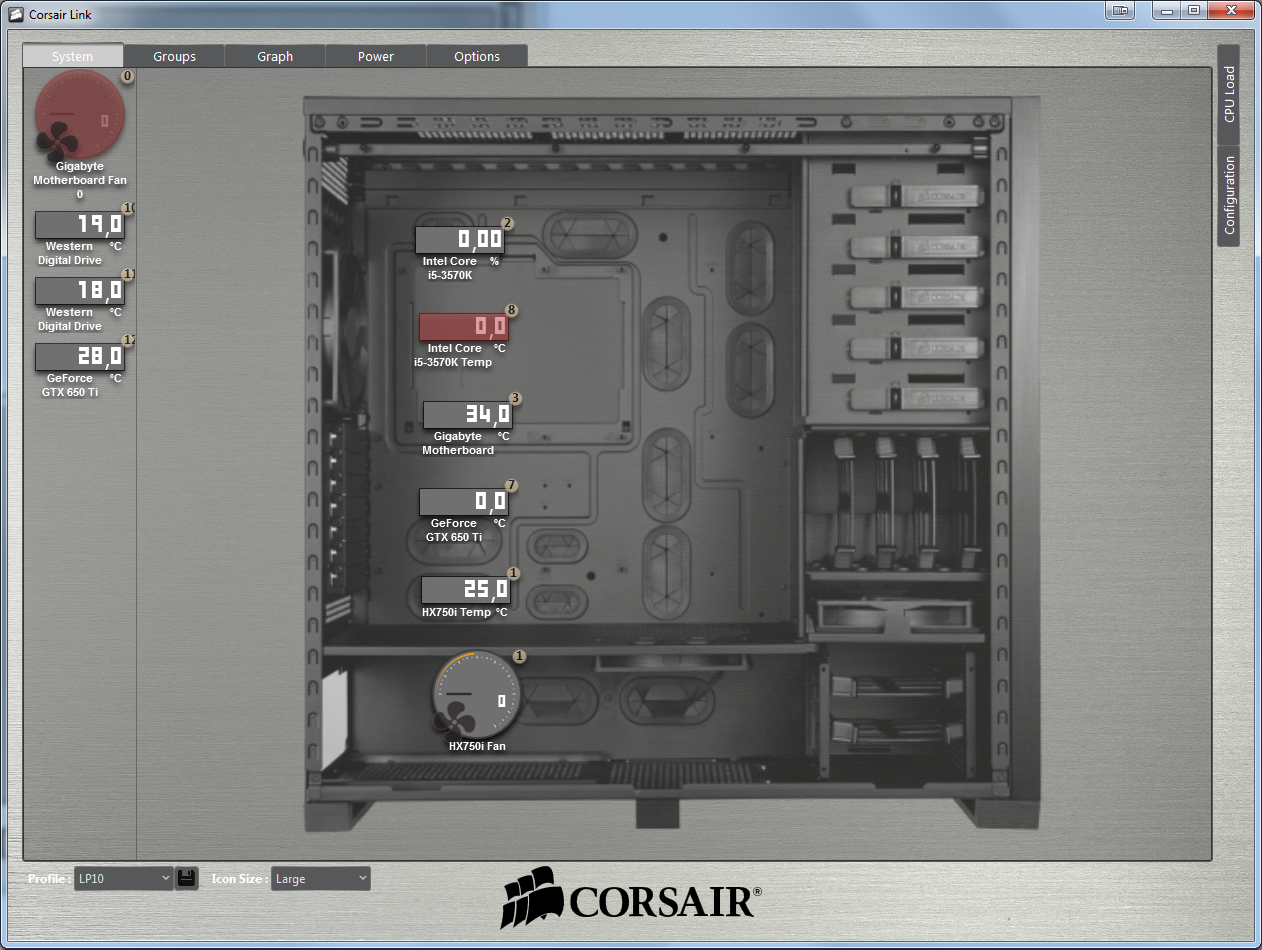Select the HX750i Temp 25,0 °C readout

click(466, 590)
